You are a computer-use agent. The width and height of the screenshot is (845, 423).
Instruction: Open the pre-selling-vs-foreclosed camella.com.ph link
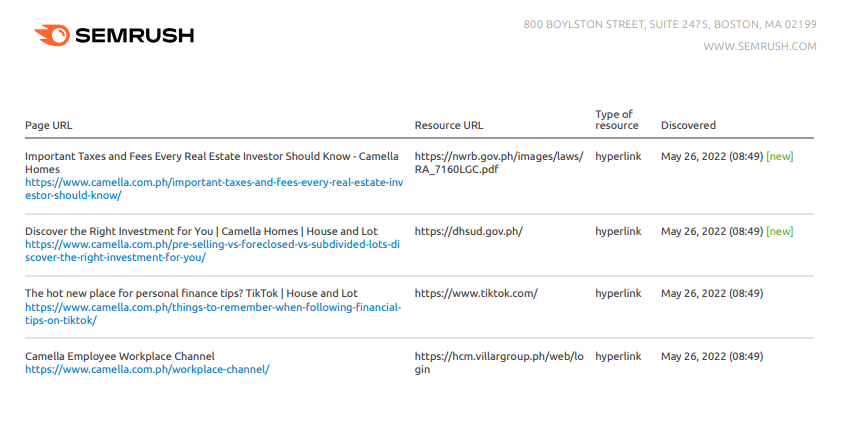pyautogui.click(x=212, y=251)
